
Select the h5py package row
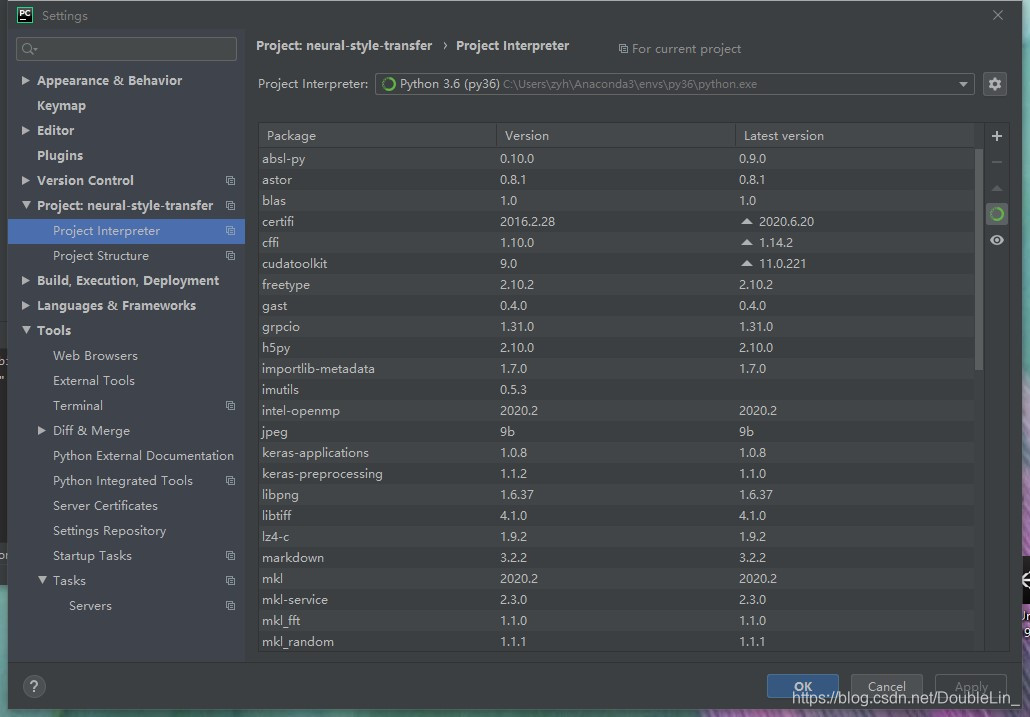tap(617, 347)
